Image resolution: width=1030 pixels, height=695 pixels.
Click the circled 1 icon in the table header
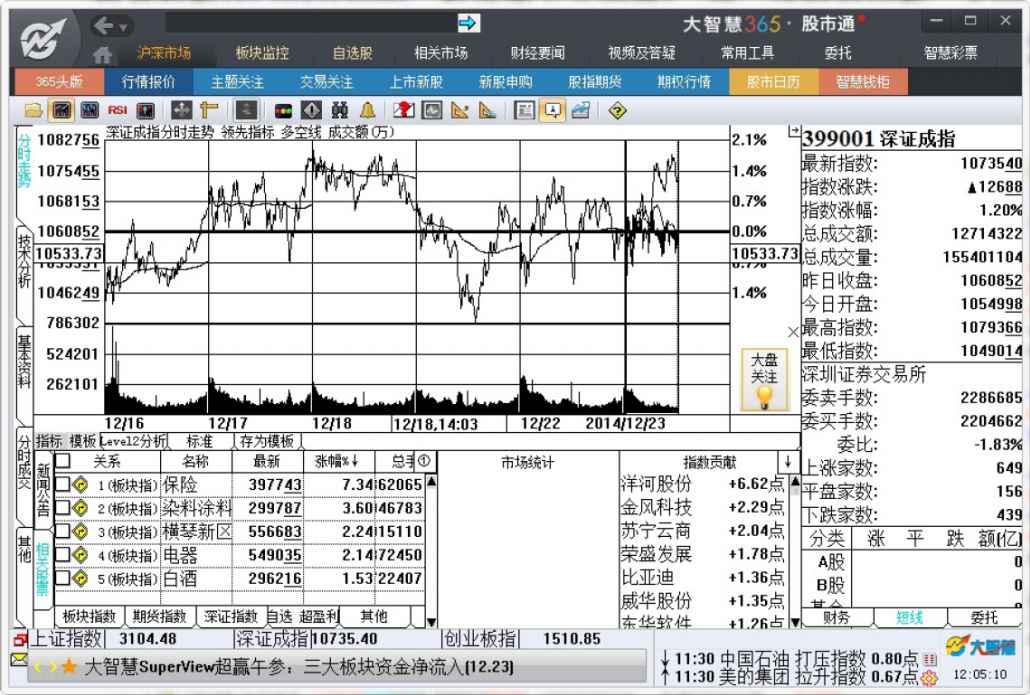point(424,460)
